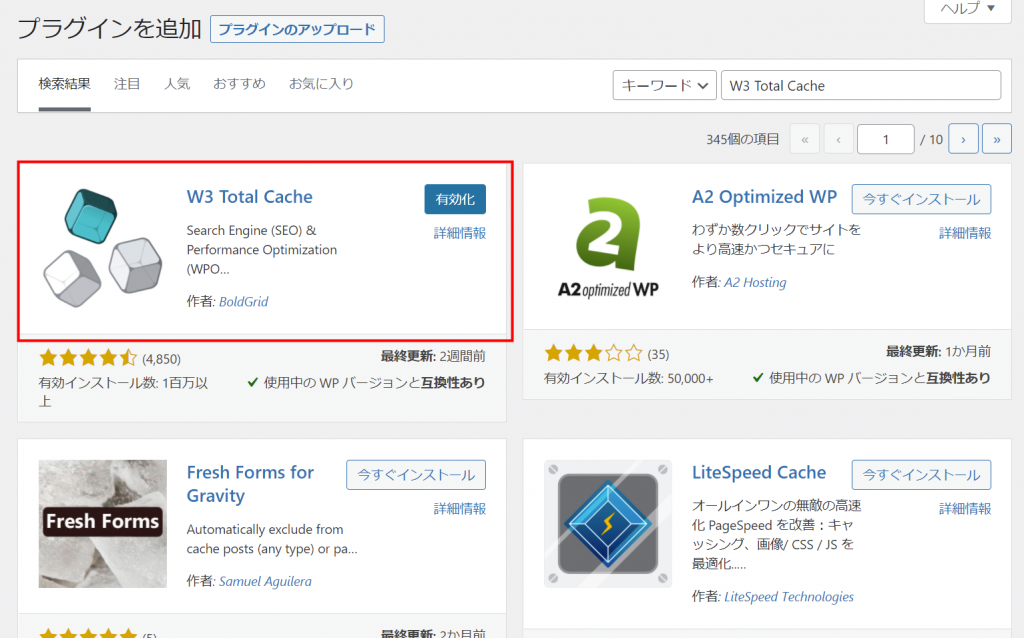This screenshot has width=1024, height=638.
Task: Open 詳細情報 for W3 Total Cache
Action: (x=460, y=233)
